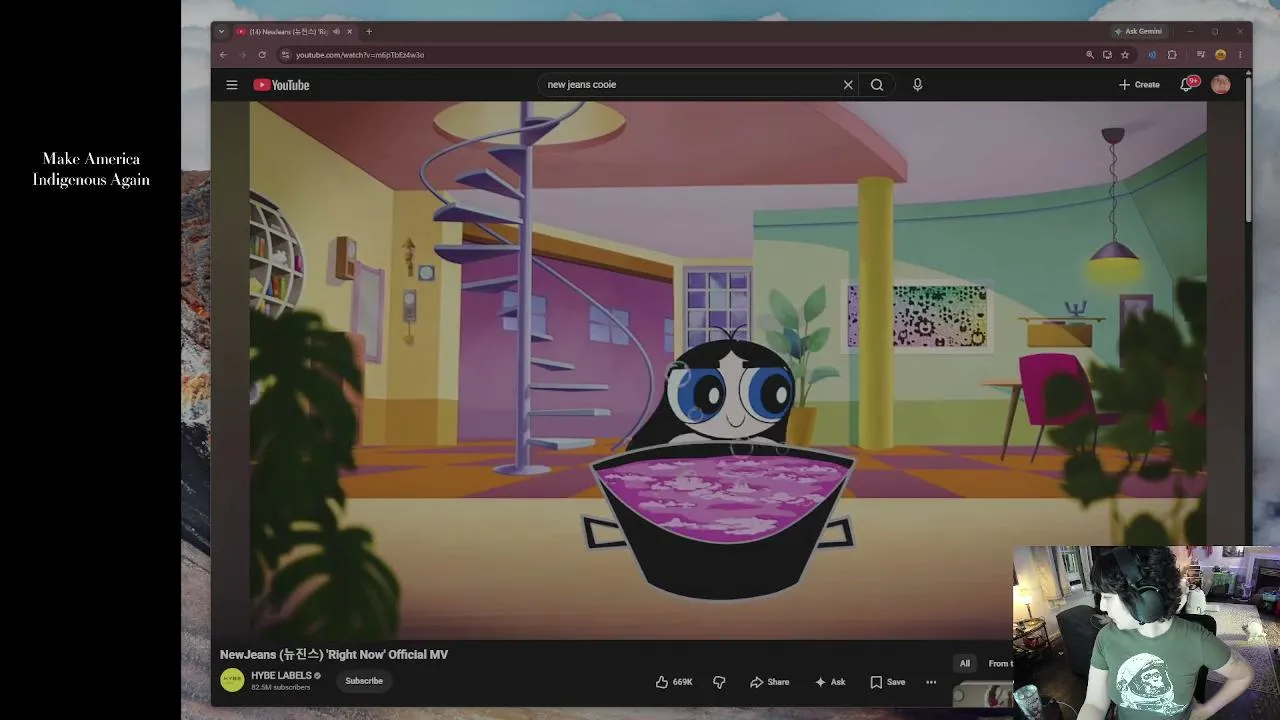The image size is (1280, 720).
Task: Click the install/cast icon in address bar
Action: pyautogui.click(x=1107, y=55)
